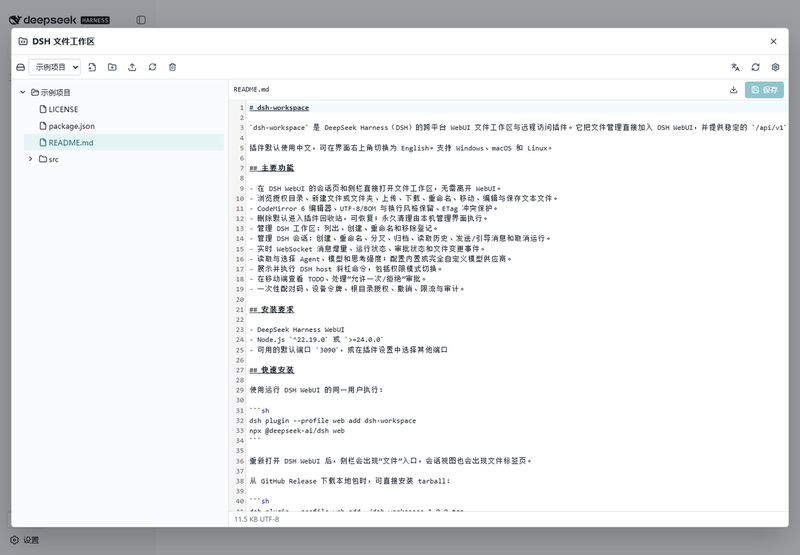Click the '11.5 KB UTF-8' status bar text
This screenshot has width=800, height=555.
tap(257, 519)
